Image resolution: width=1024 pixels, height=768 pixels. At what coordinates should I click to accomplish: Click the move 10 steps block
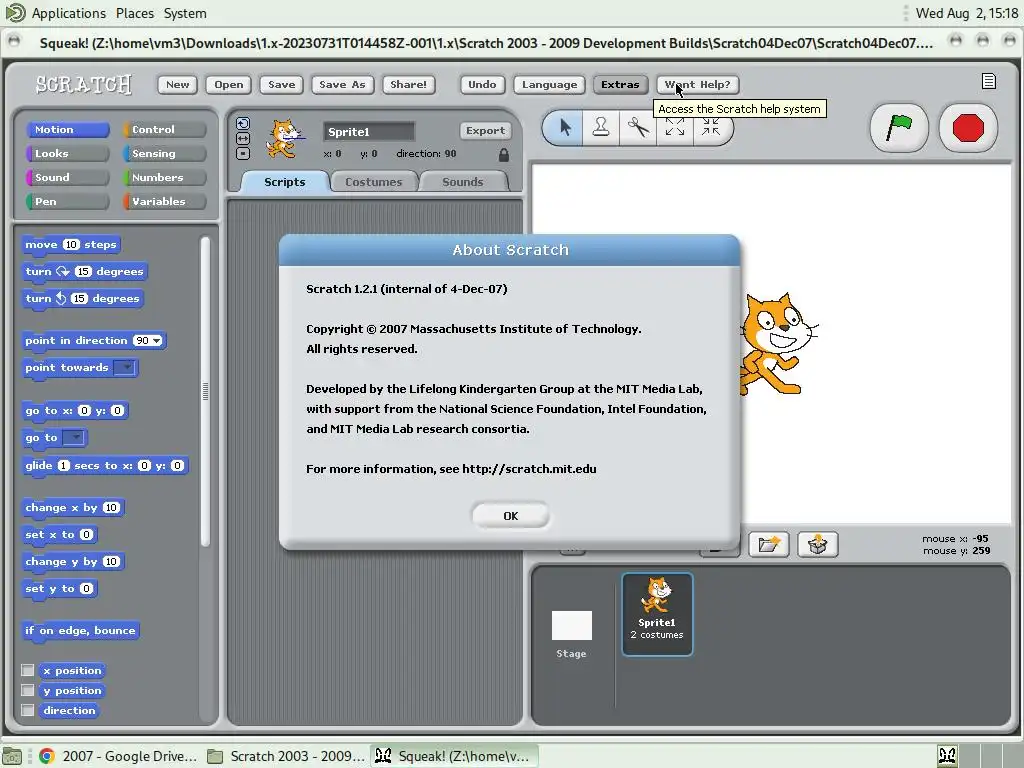click(x=71, y=245)
